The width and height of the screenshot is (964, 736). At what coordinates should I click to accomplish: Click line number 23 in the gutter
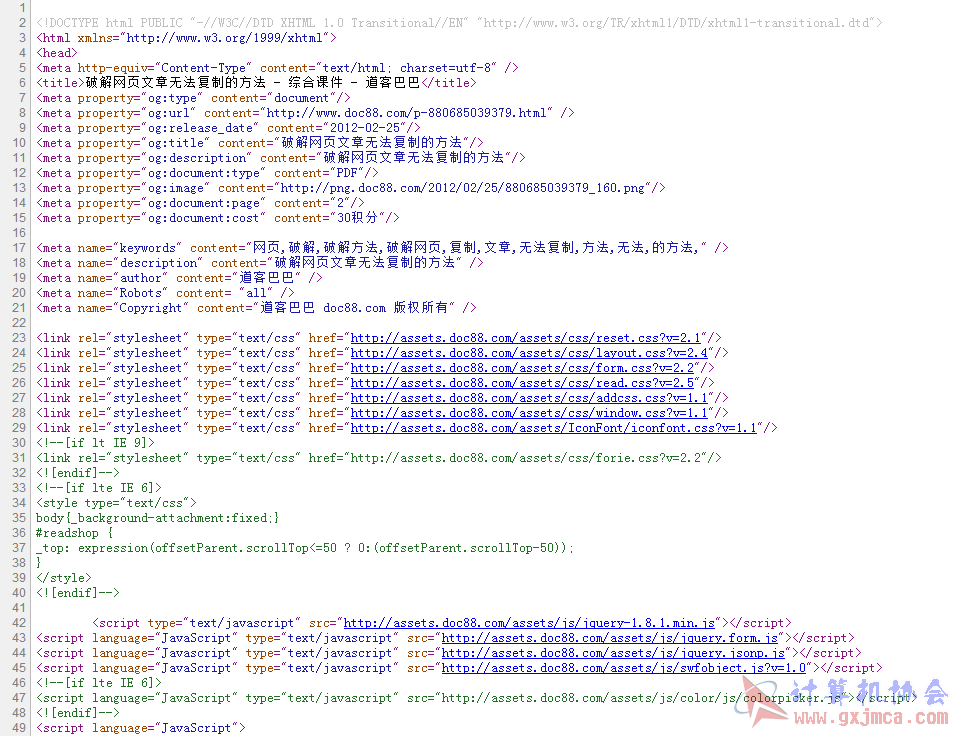tap(20, 338)
